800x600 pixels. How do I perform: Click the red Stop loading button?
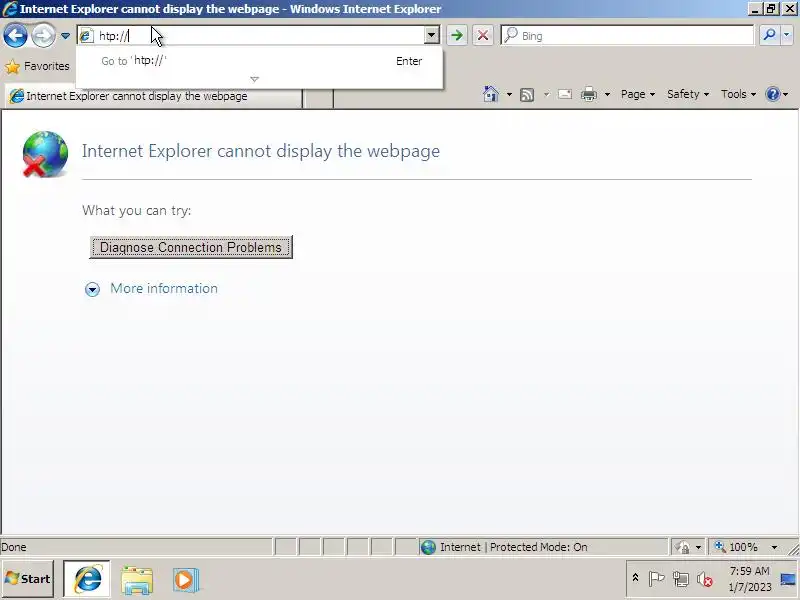(x=483, y=36)
